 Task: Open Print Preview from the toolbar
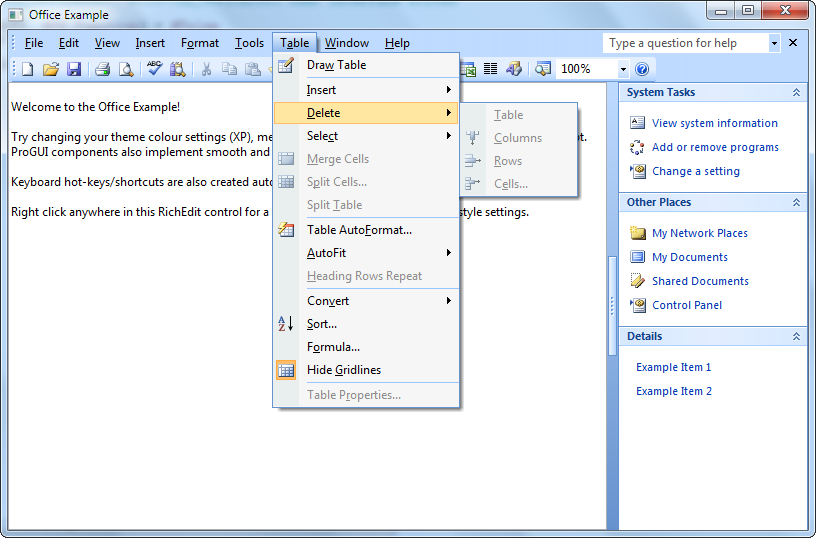click(x=126, y=69)
